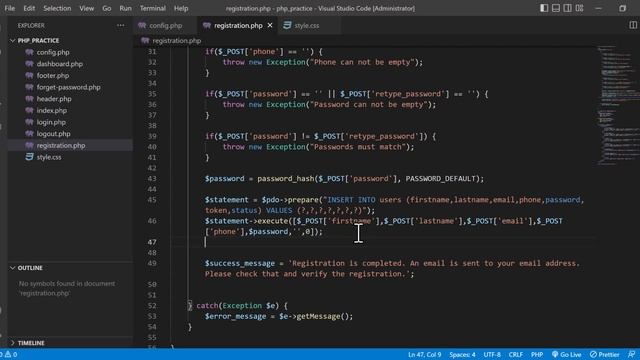This screenshot has height=360, width=640.
Task: Click the code minimap
Action: coord(618,105)
